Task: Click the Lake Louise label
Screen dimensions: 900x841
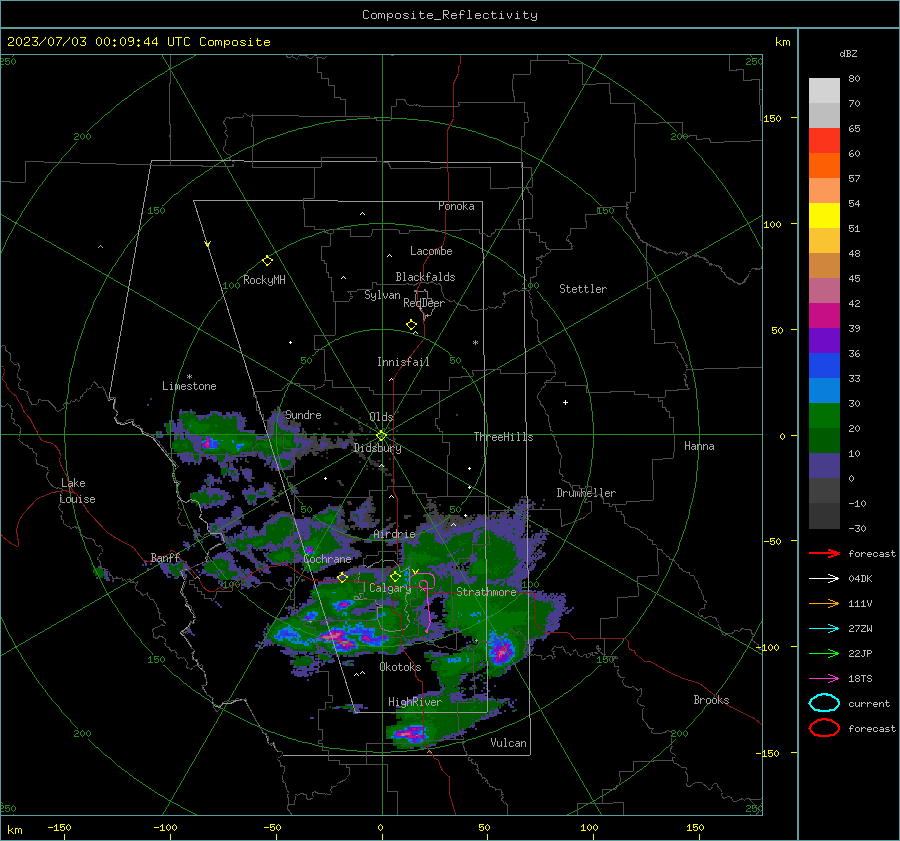Action: [x=77, y=491]
